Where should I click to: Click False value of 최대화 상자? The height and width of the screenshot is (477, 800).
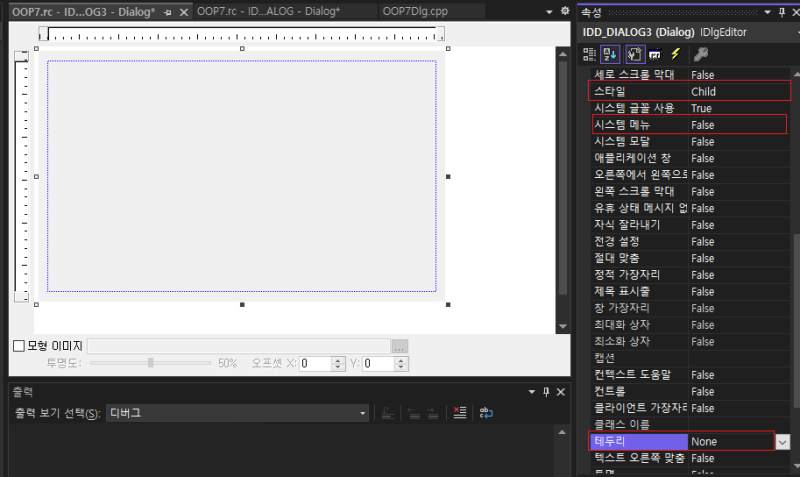click(x=703, y=325)
